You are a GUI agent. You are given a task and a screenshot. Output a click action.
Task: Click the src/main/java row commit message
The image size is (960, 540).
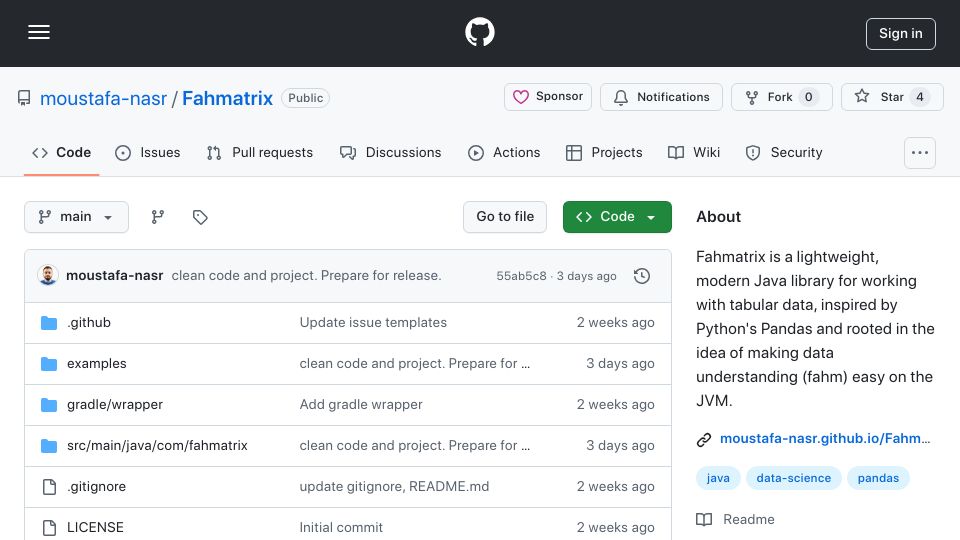414,446
